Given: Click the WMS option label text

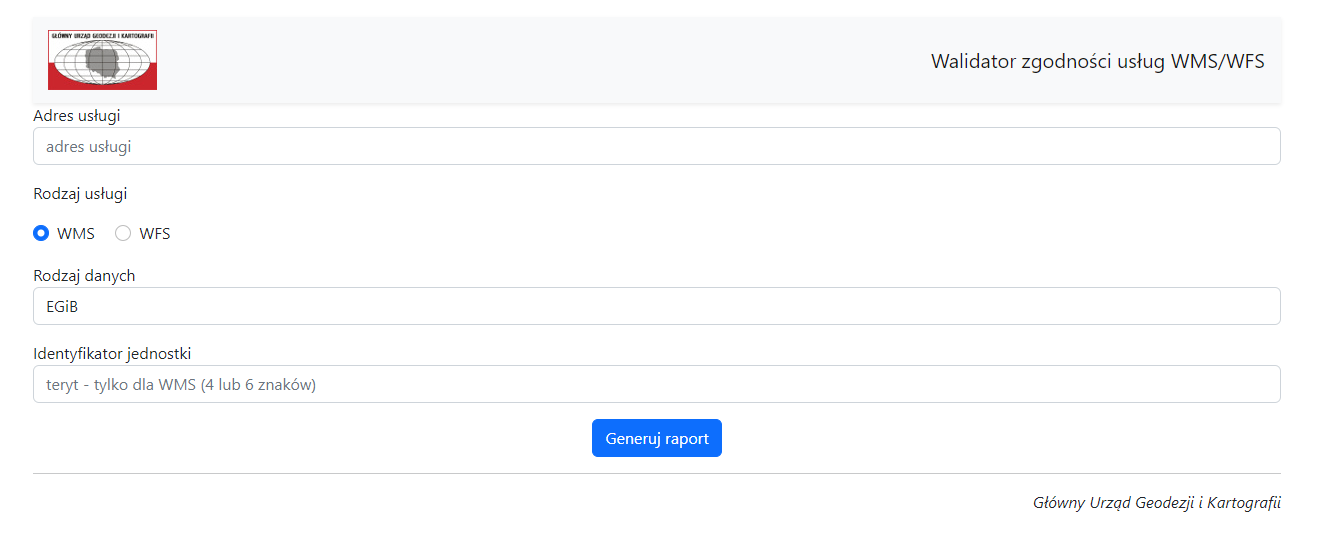Looking at the screenshot, I should click(x=76, y=234).
